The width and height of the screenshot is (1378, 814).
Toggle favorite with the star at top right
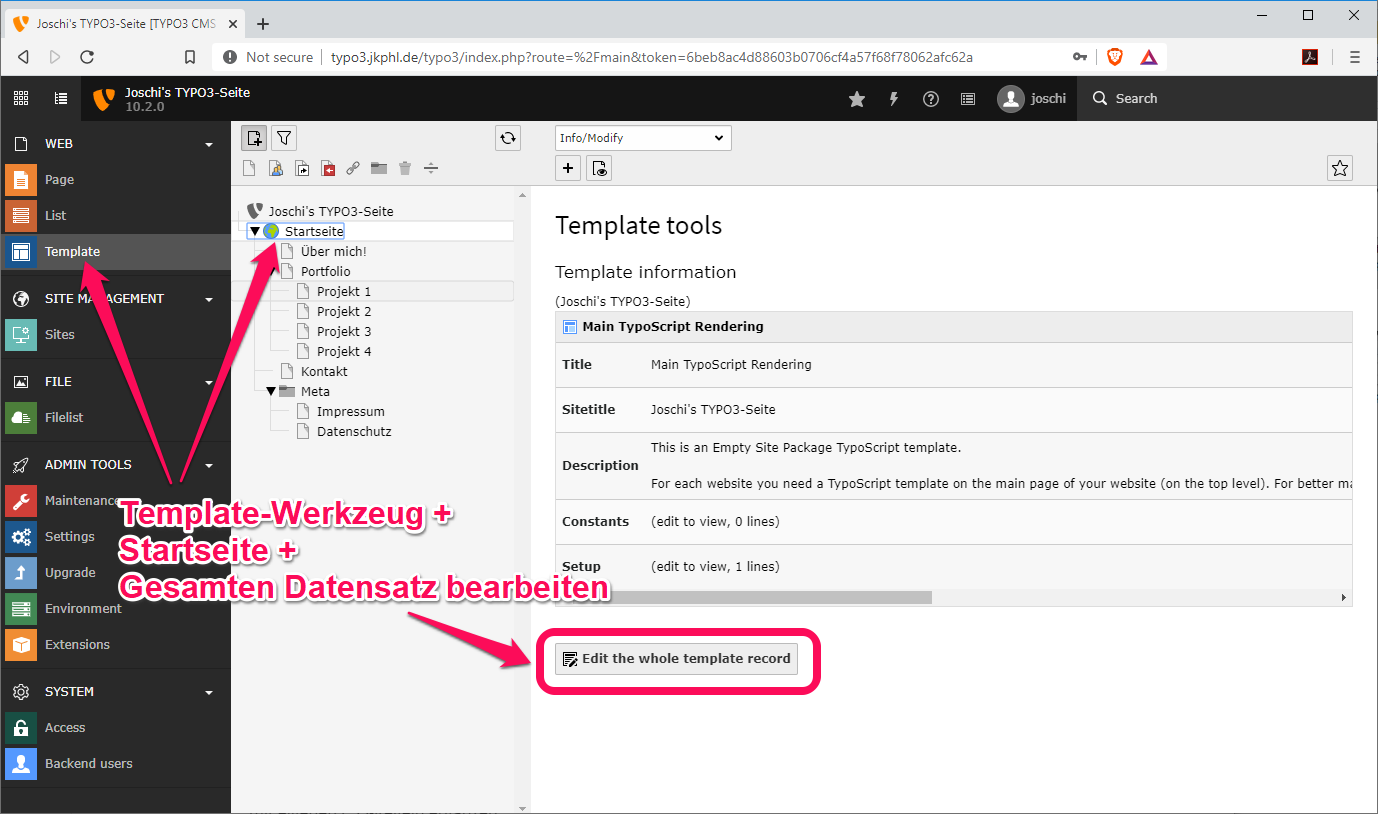[x=1340, y=168]
